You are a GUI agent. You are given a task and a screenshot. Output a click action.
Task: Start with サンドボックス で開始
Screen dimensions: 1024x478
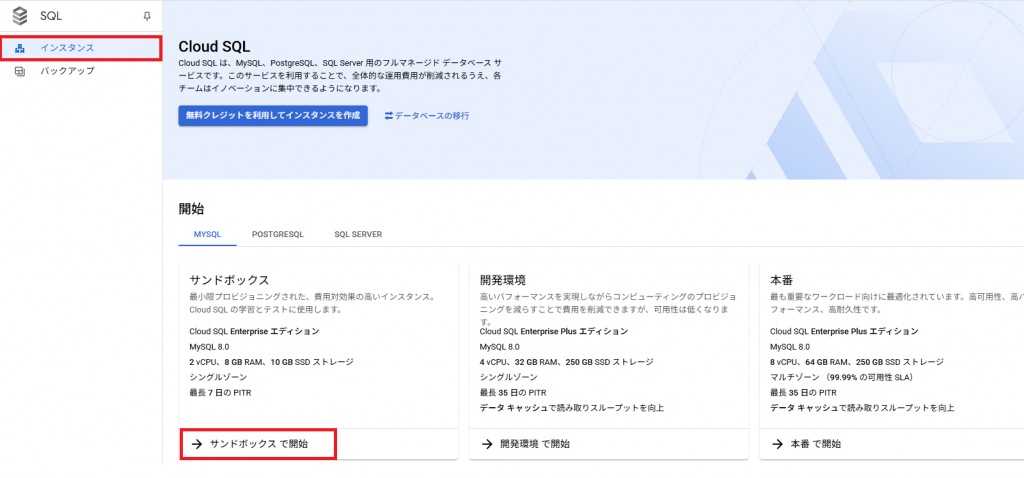(259, 444)
